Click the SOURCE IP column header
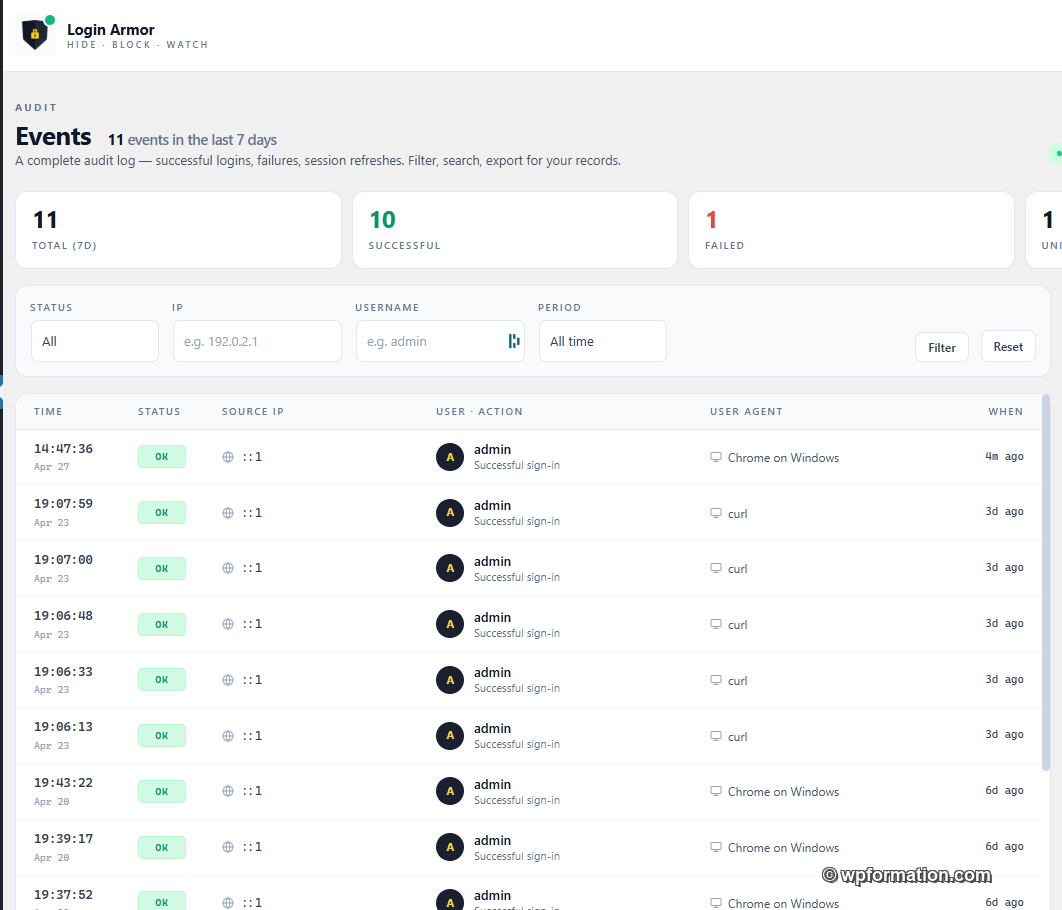 click(x=253, y=412)
